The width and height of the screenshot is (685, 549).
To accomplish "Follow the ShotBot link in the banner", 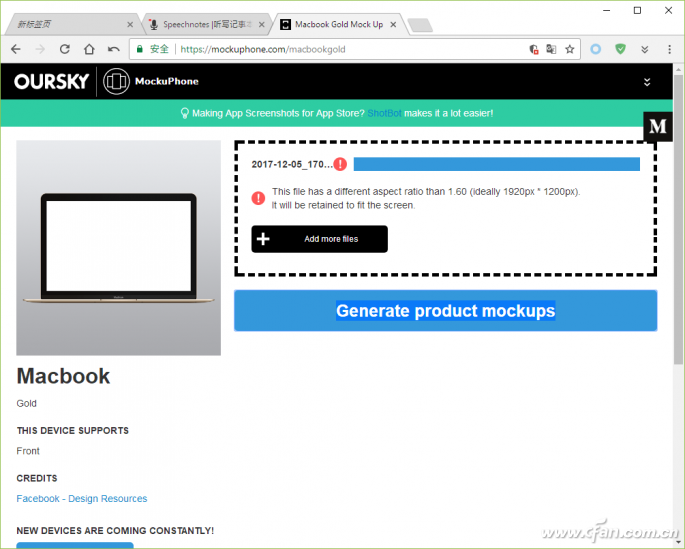I will [384, 113].
